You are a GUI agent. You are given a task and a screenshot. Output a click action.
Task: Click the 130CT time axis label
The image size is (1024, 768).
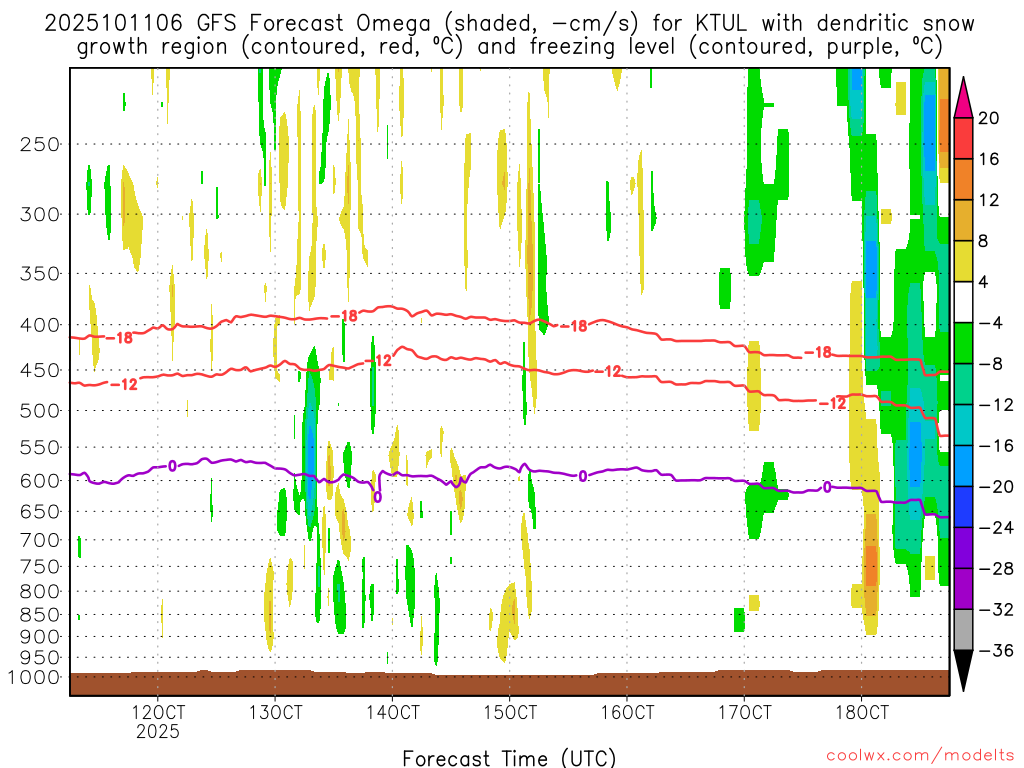point(276,712)
